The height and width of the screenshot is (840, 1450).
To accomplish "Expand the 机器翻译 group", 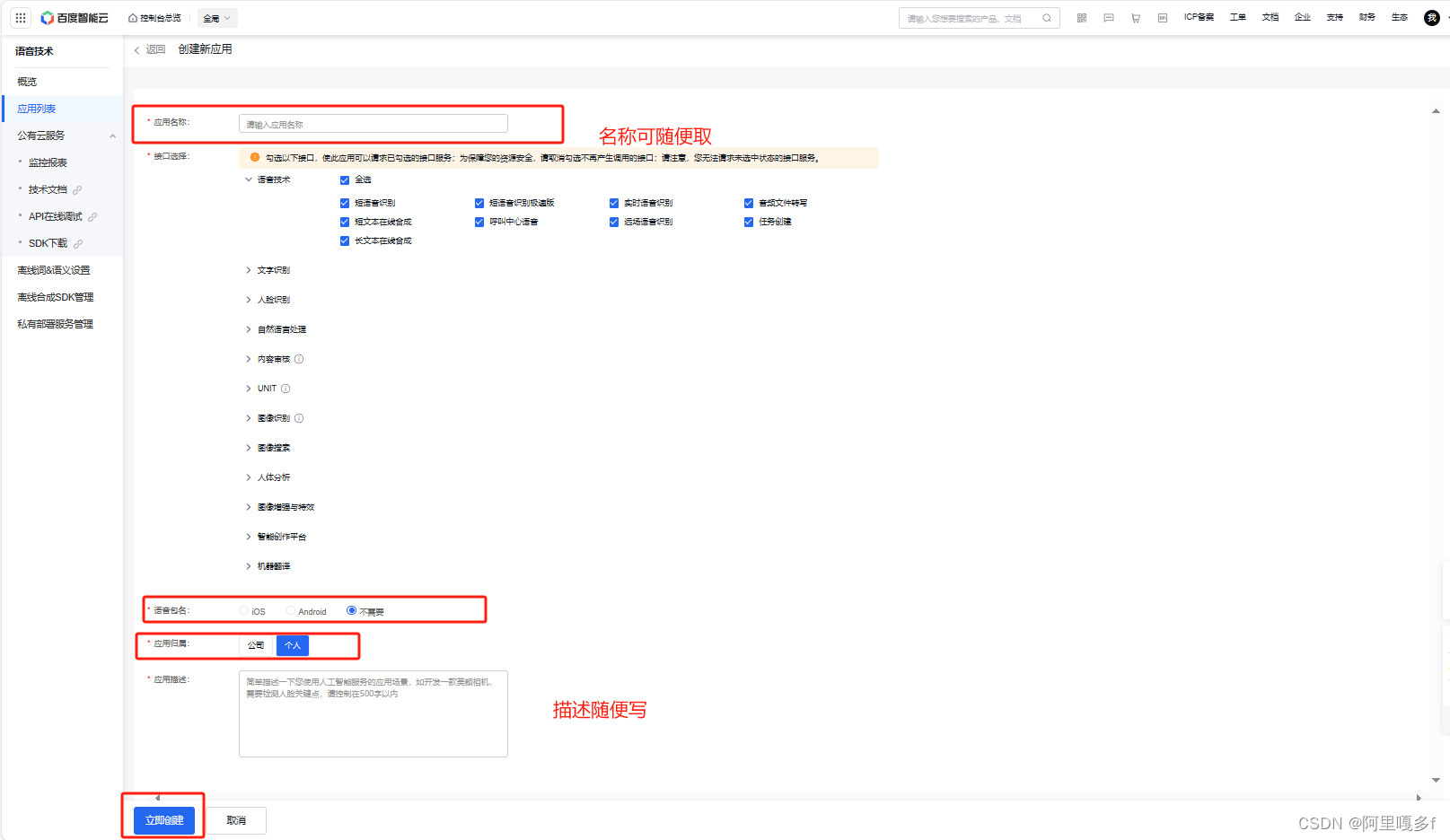I will tap(249, 566).
